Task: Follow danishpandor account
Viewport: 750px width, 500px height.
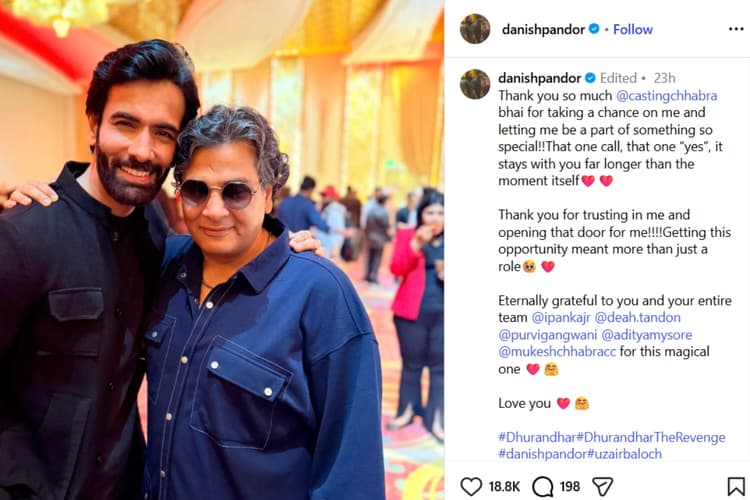Action: point(633,30)
